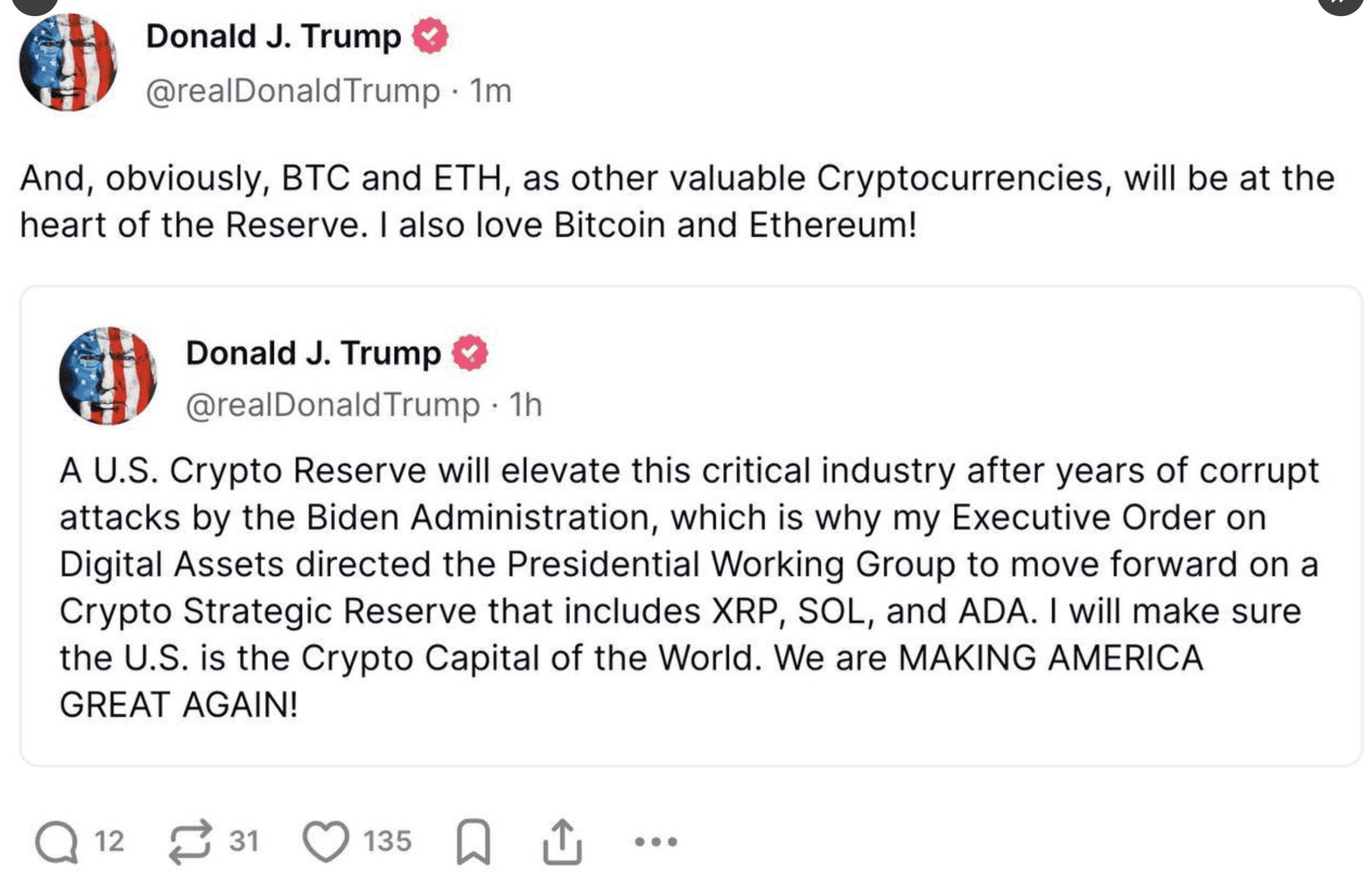This screenshot has width=1372, height=882.
Task: Click the 1m timestamp of the top post
Action: 490,91
